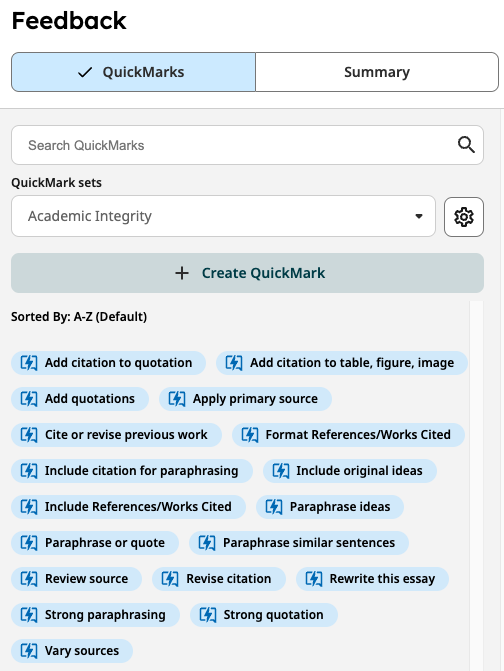Click the icon beside Vary sources

(x=29, y=650)
